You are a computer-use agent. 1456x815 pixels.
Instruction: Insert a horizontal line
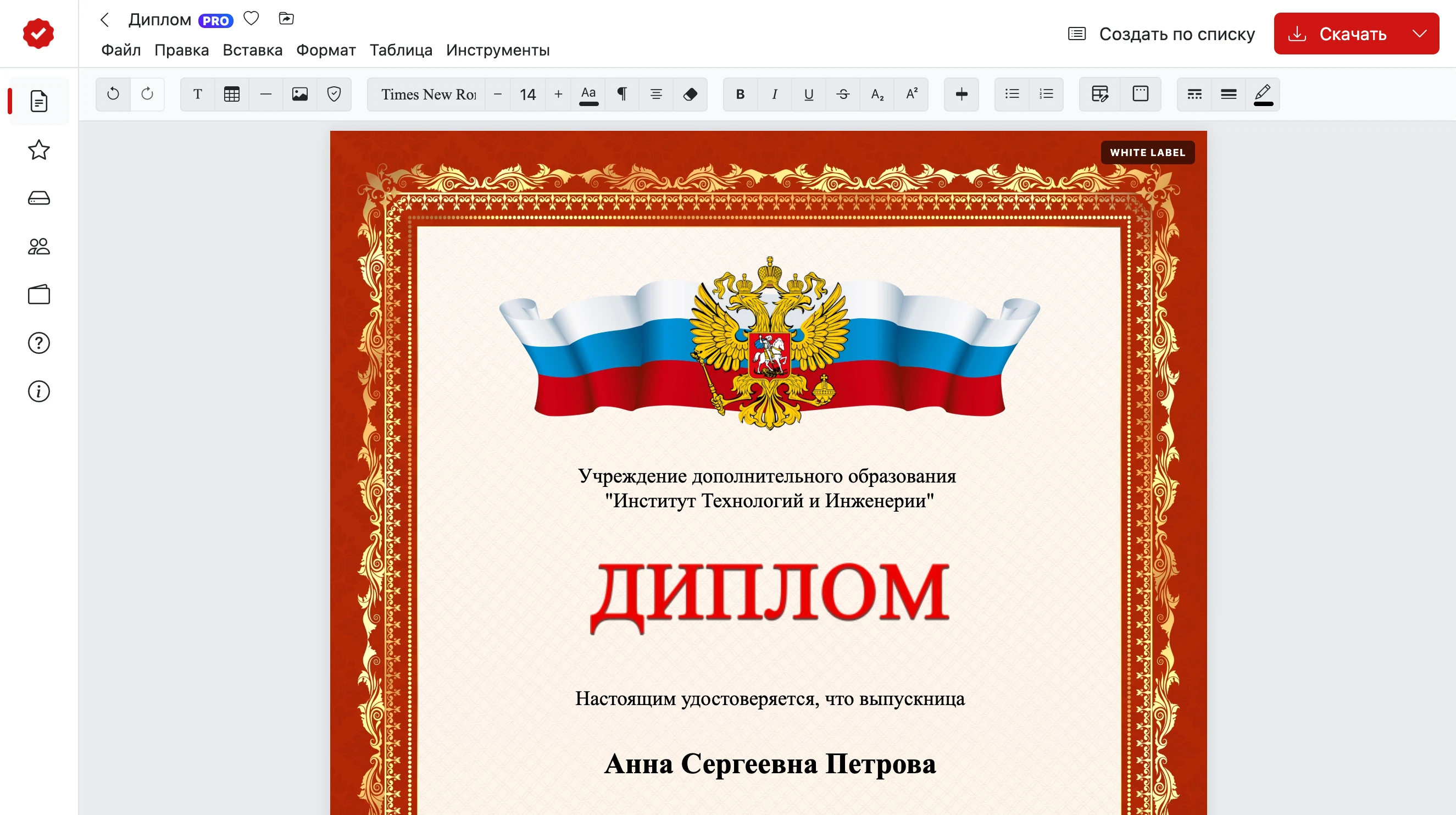click(266, 94)
